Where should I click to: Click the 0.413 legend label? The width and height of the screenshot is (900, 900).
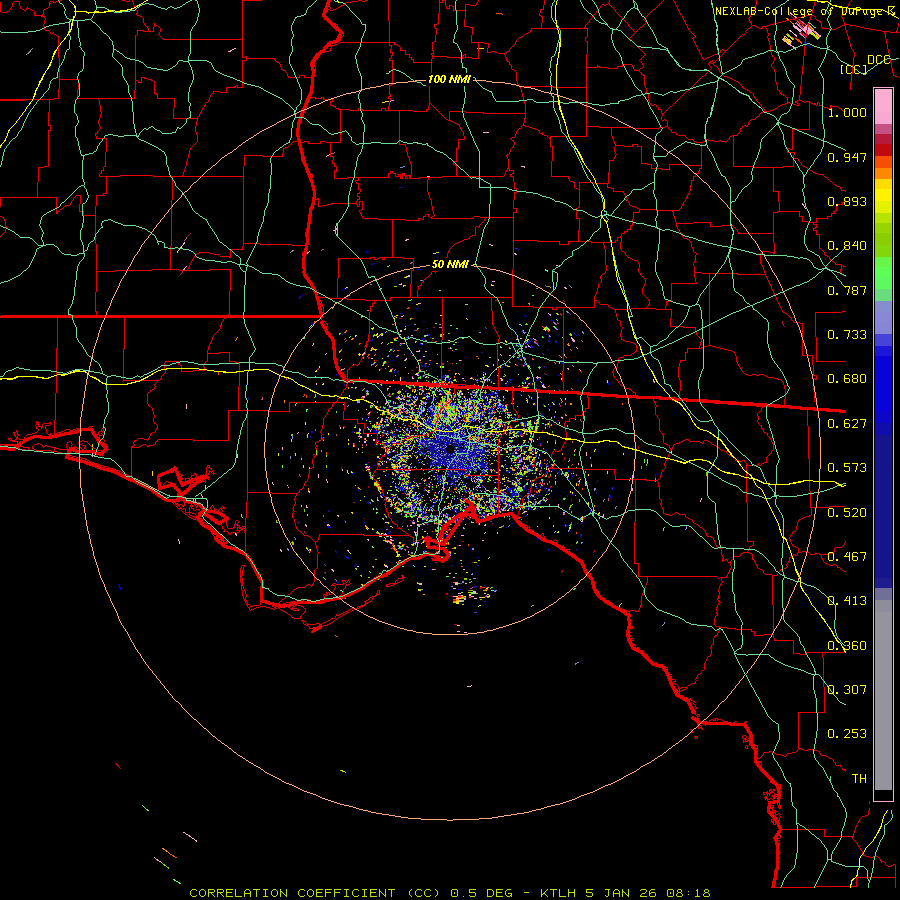[847, 601]
